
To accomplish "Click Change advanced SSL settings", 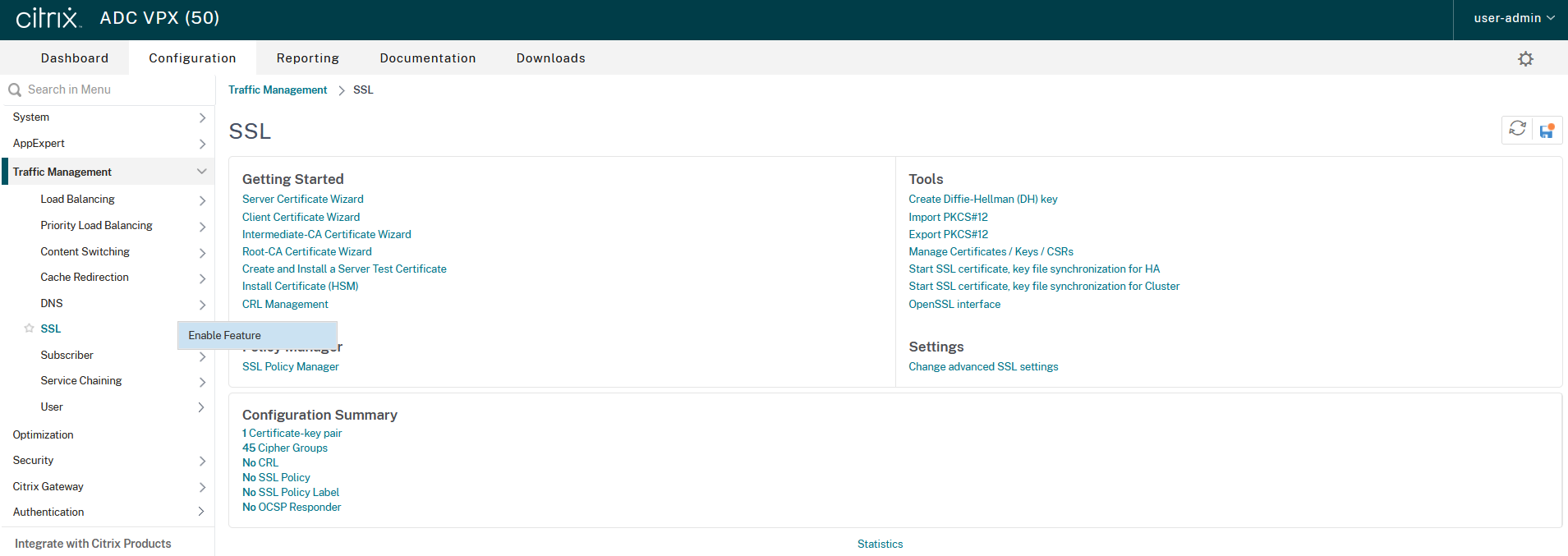I will 983,367.
